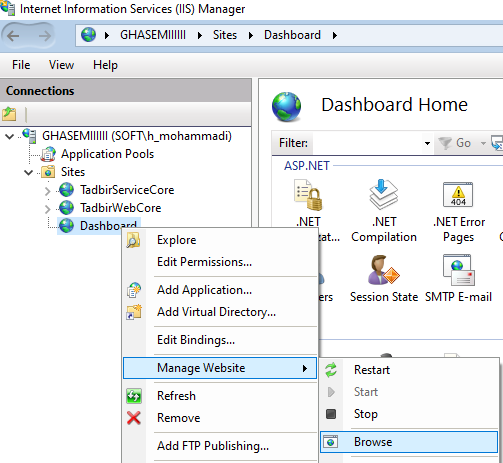Open the Manage Website submenu

pos(220,368)
